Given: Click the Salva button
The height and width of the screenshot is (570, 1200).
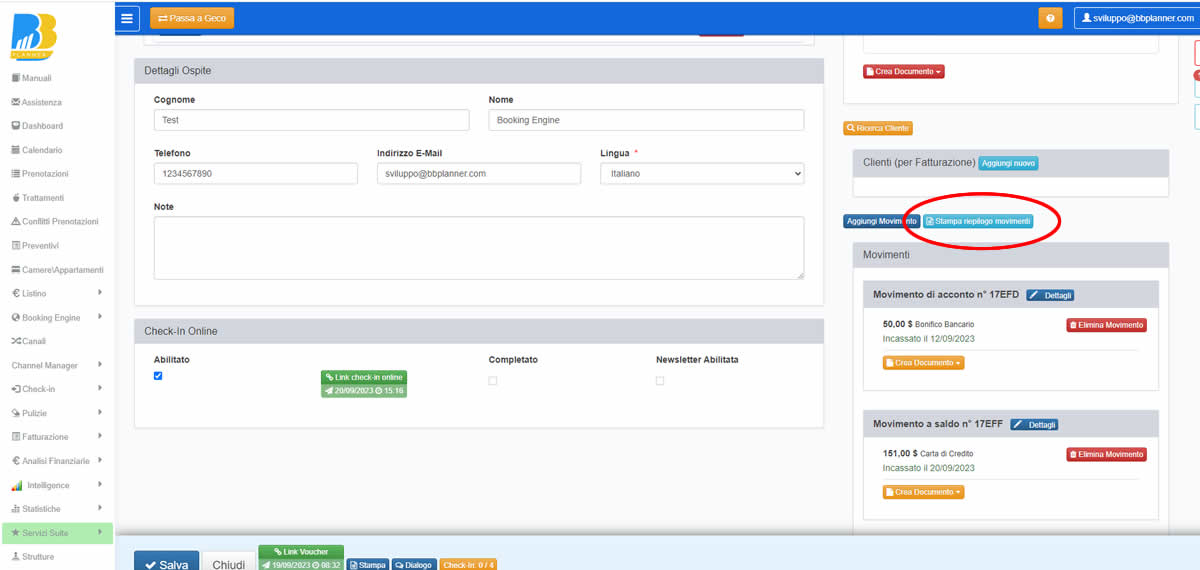Looking at the screenshot, I should coord(165,564).
